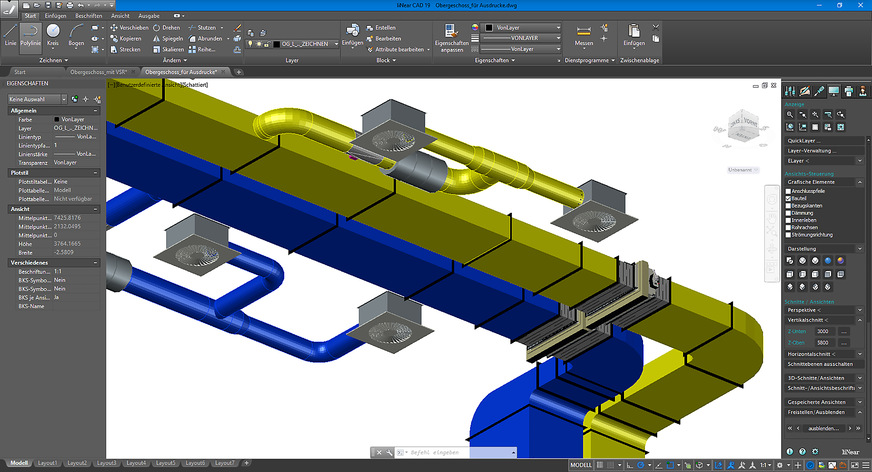The height and width of the screenshot is (472, 872).
Task: Switch to the Beschriften ribbon tab
Action: 89,16
